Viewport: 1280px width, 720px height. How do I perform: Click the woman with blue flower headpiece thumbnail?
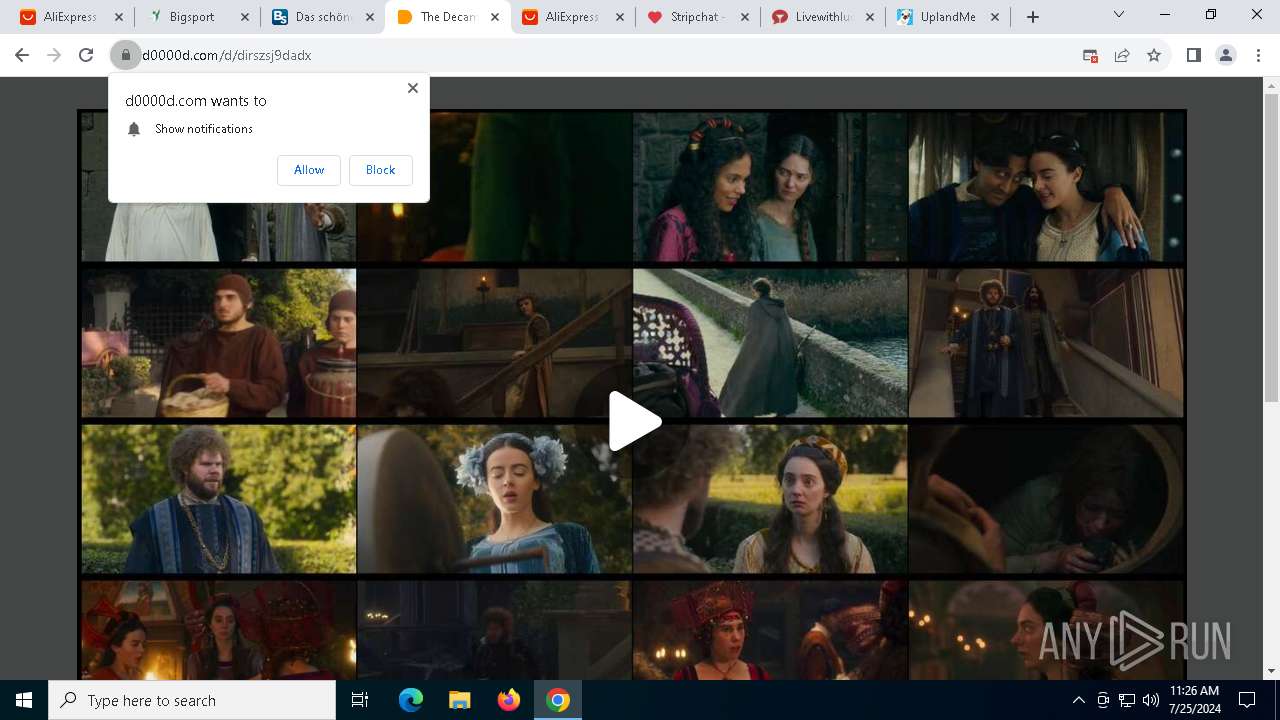tap(494, 498)
